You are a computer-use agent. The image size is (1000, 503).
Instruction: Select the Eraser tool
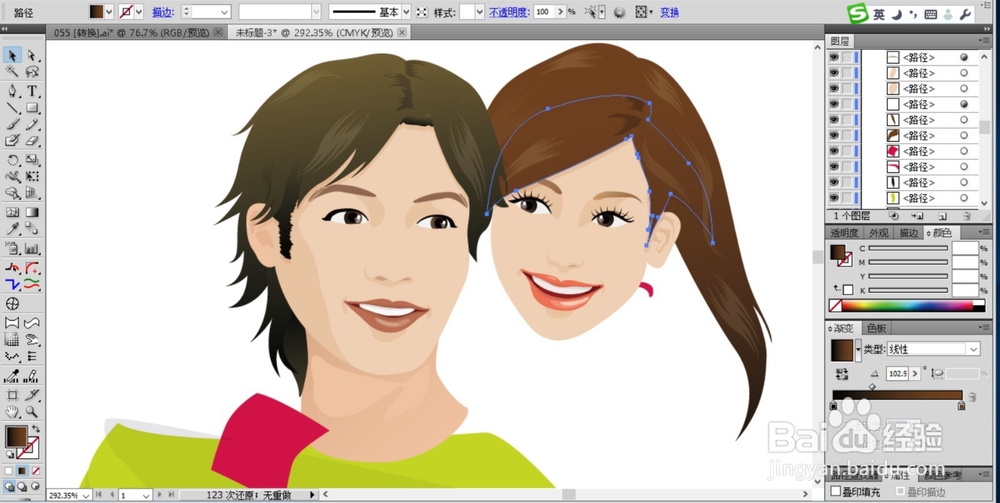tap(32, 140)
